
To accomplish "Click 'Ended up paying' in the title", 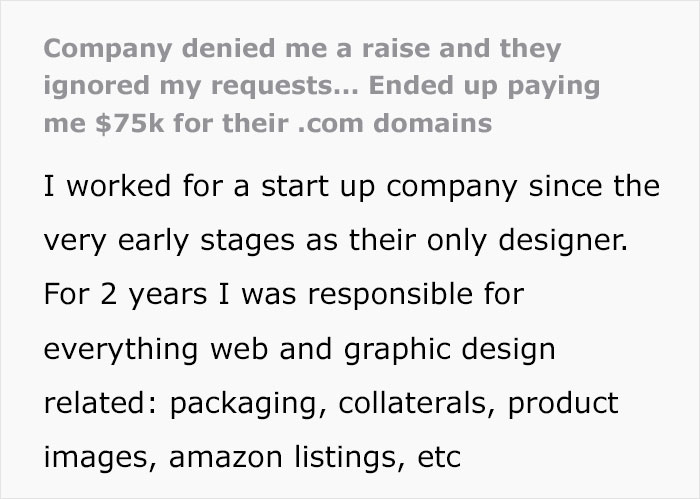I will pos(484,85).
